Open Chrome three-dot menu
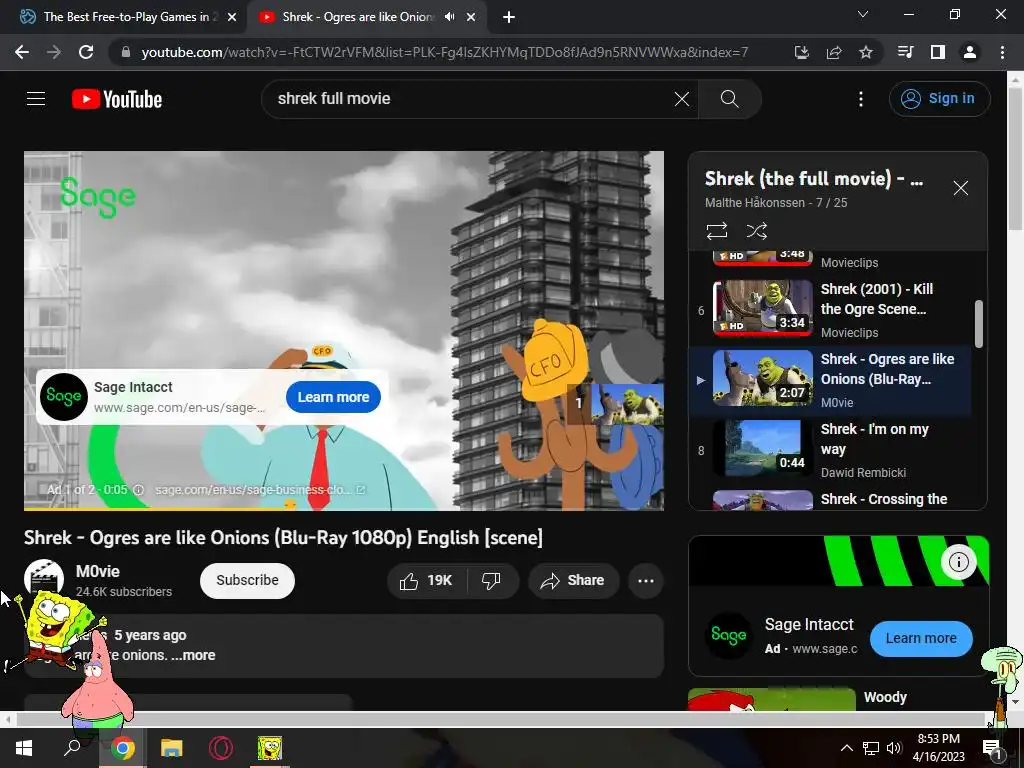 tap(1002, 52)
